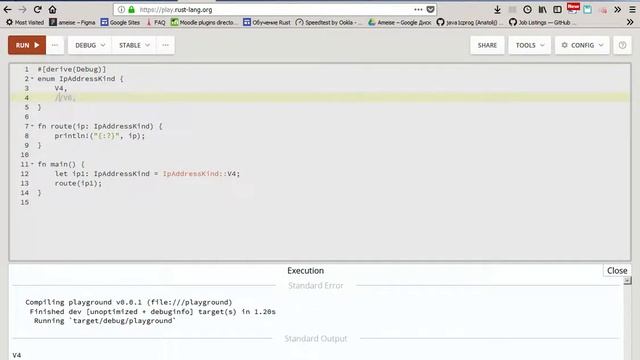Open the playground help question mark icon
The image size is (640, 360).
click(622, 45)
